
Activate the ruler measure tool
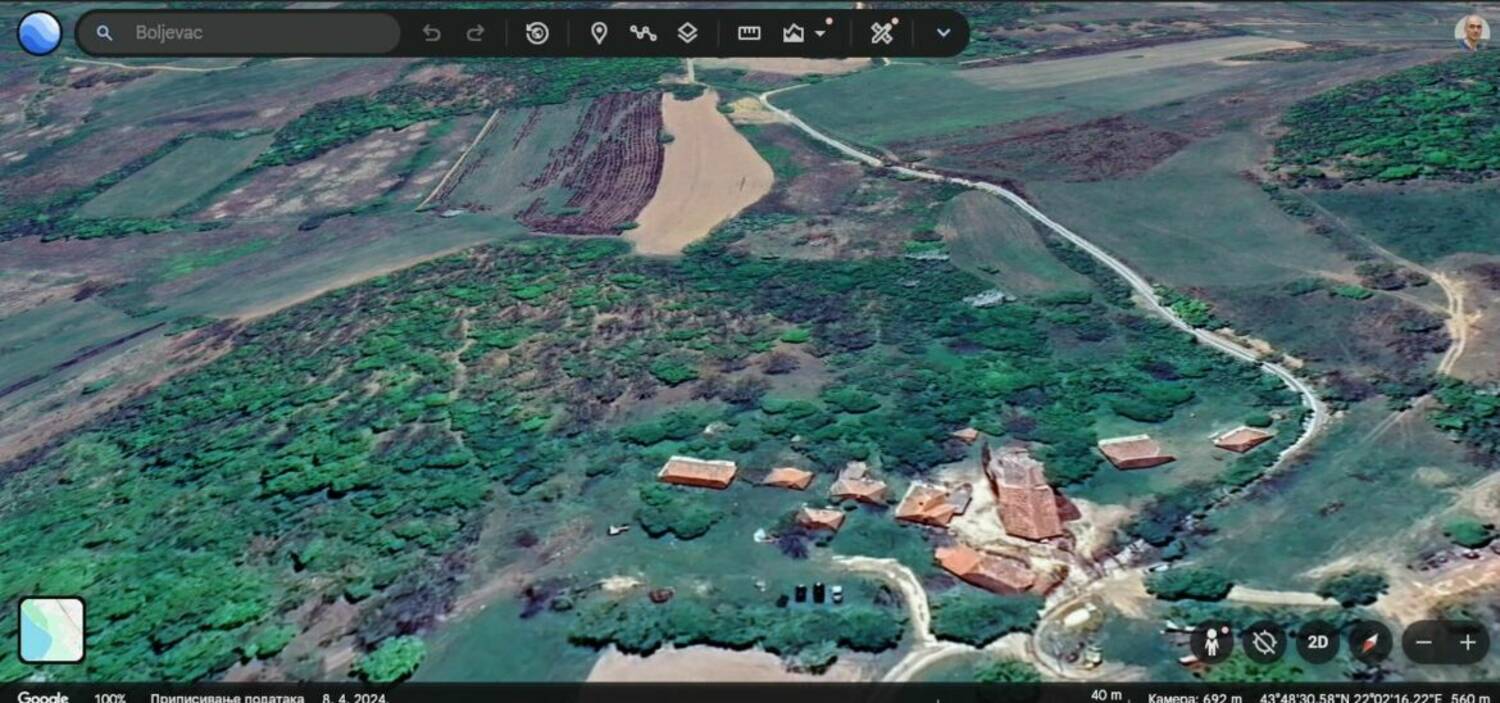click(749, 33)
